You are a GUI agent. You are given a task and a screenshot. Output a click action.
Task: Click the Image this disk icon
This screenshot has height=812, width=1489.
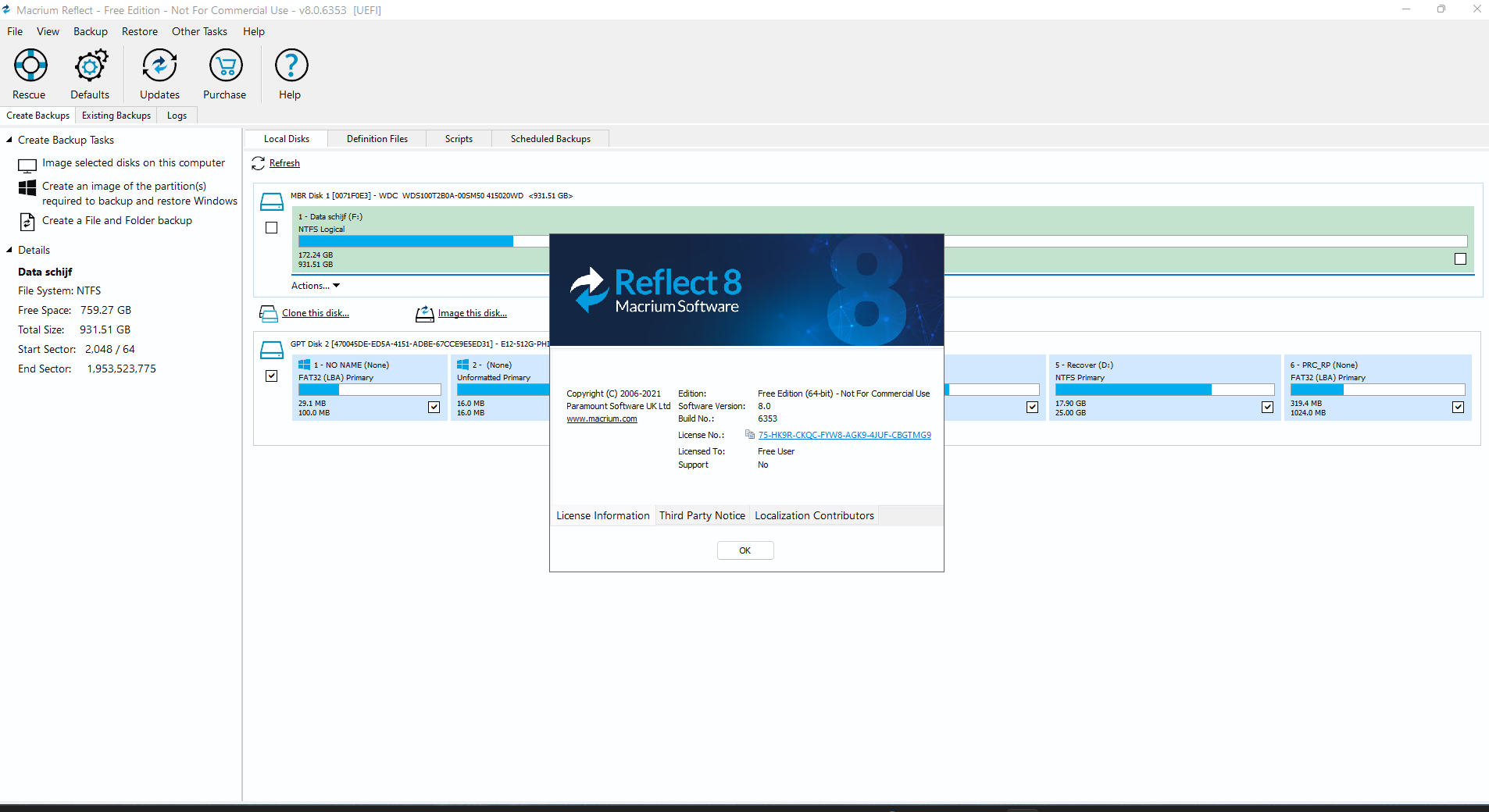[x=424, y=314]
